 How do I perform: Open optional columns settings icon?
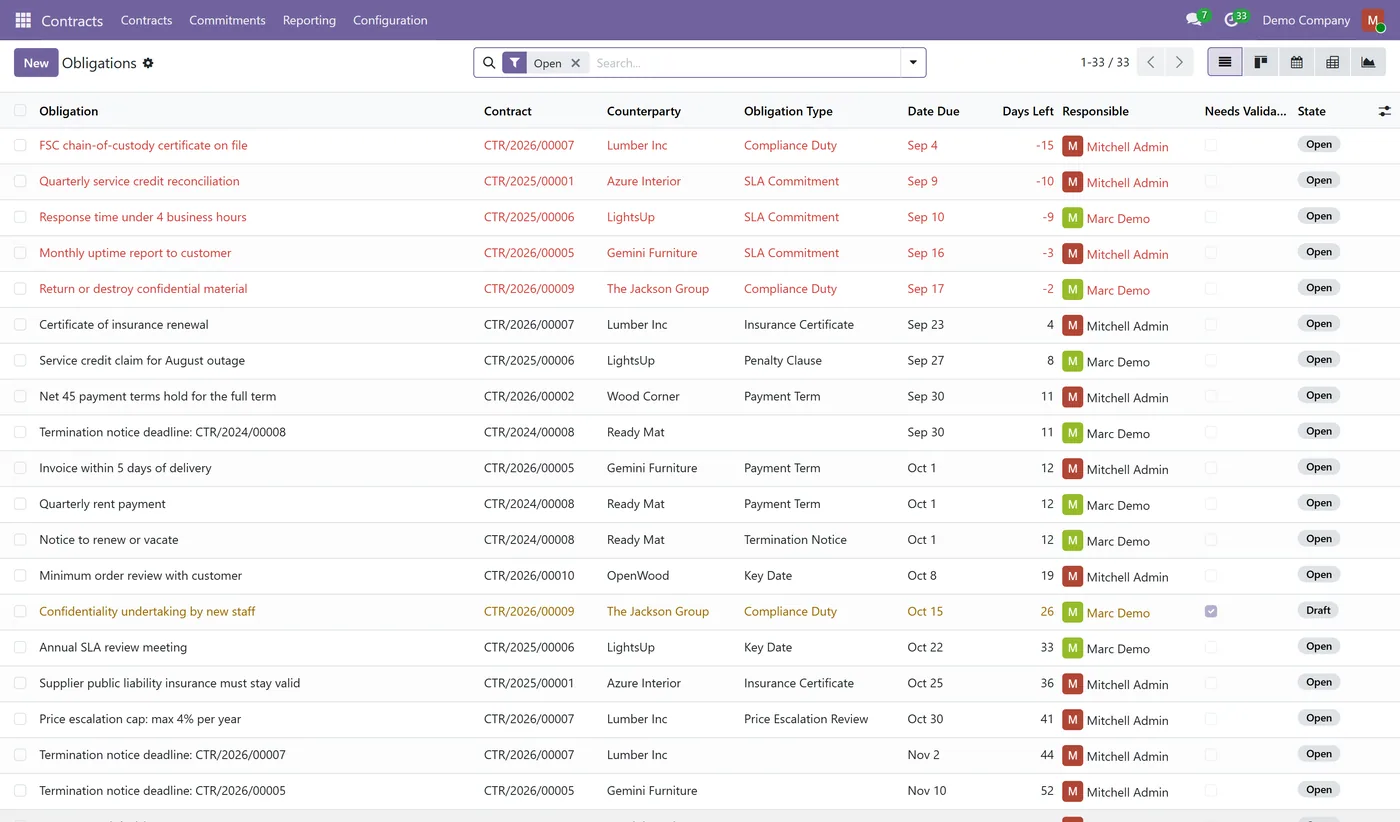click(1385, 111)
